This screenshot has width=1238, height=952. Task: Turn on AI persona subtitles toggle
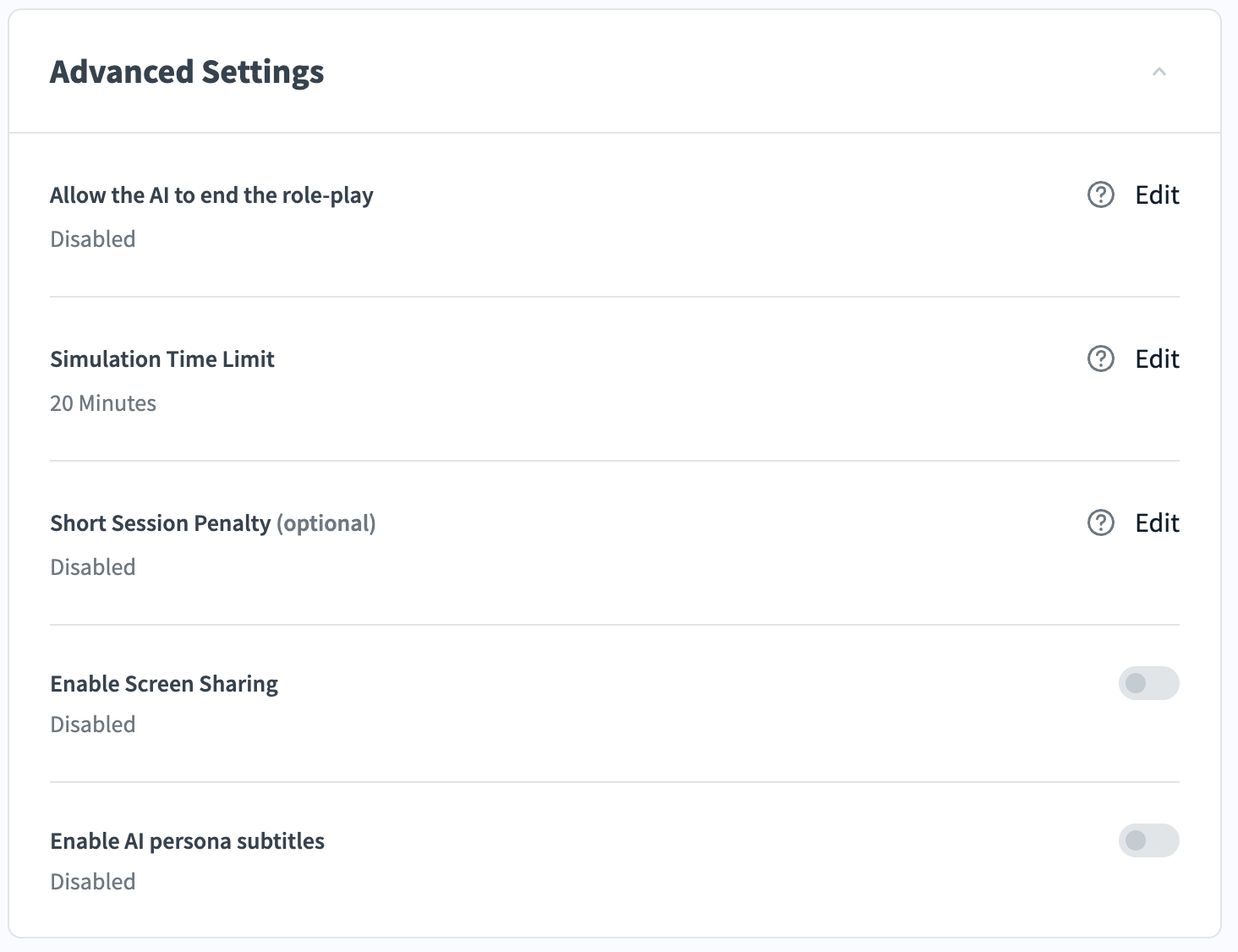[x=1148, y=840]
